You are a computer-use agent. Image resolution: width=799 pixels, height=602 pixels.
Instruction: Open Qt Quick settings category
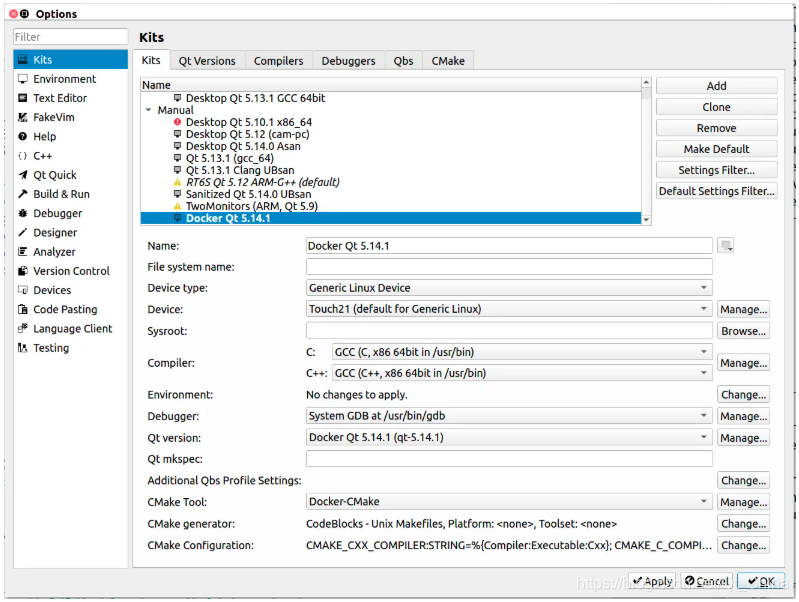point(70,175)
